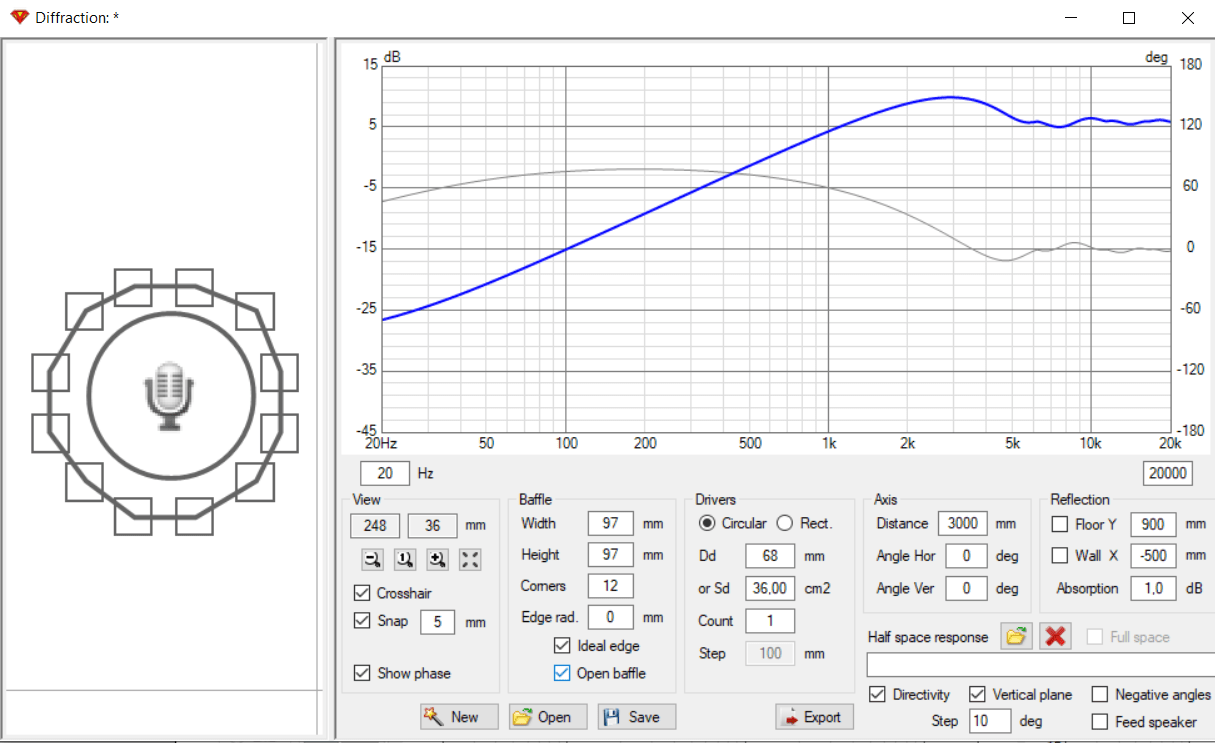Zoom out the baffle view
The width and height of the screenshot is (1215, 743).
click(373, 560)
